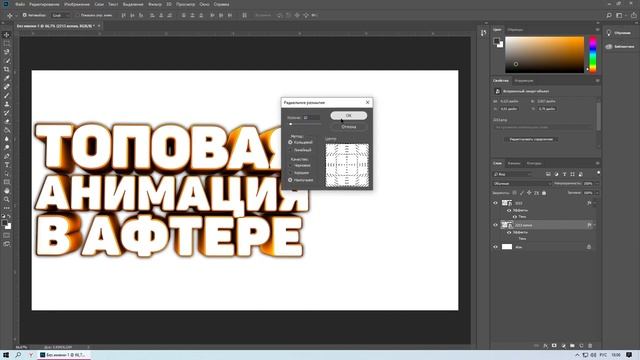Filter layers by type layers icon
Viewport: 640px width, 360px height.
coord(564,174)
